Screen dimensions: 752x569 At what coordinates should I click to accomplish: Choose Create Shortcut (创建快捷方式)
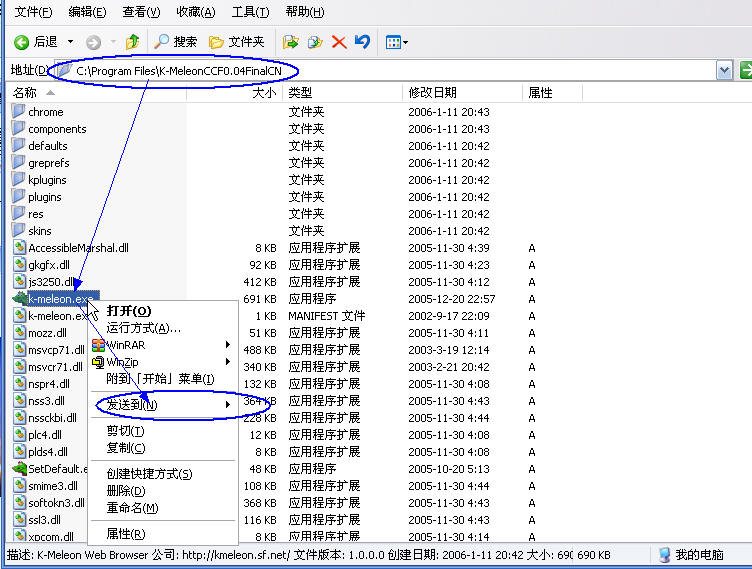163,474
